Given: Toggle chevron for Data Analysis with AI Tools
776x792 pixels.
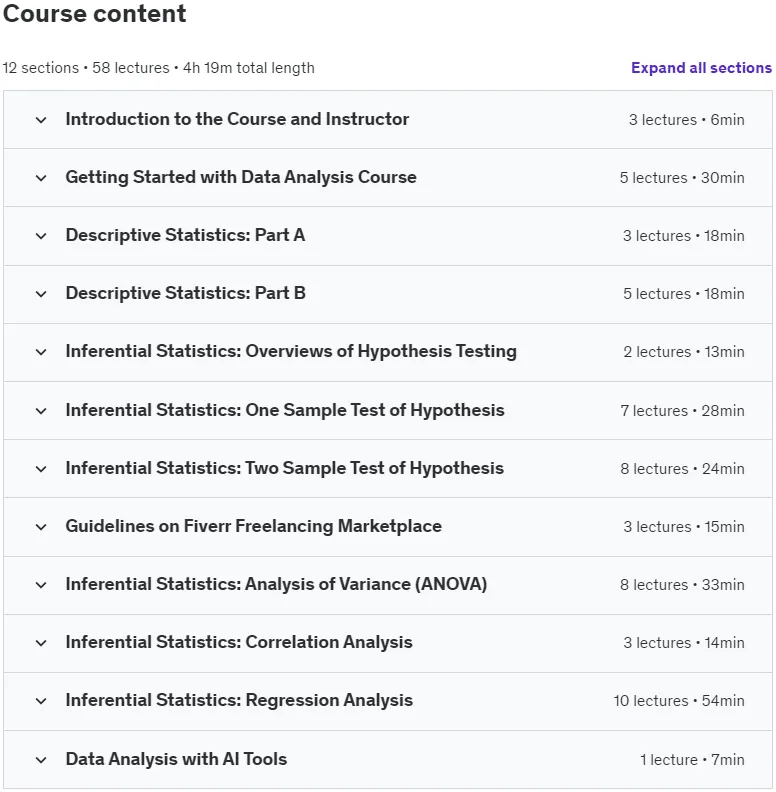Looking at the screenshot, I should tap(41, 760).
